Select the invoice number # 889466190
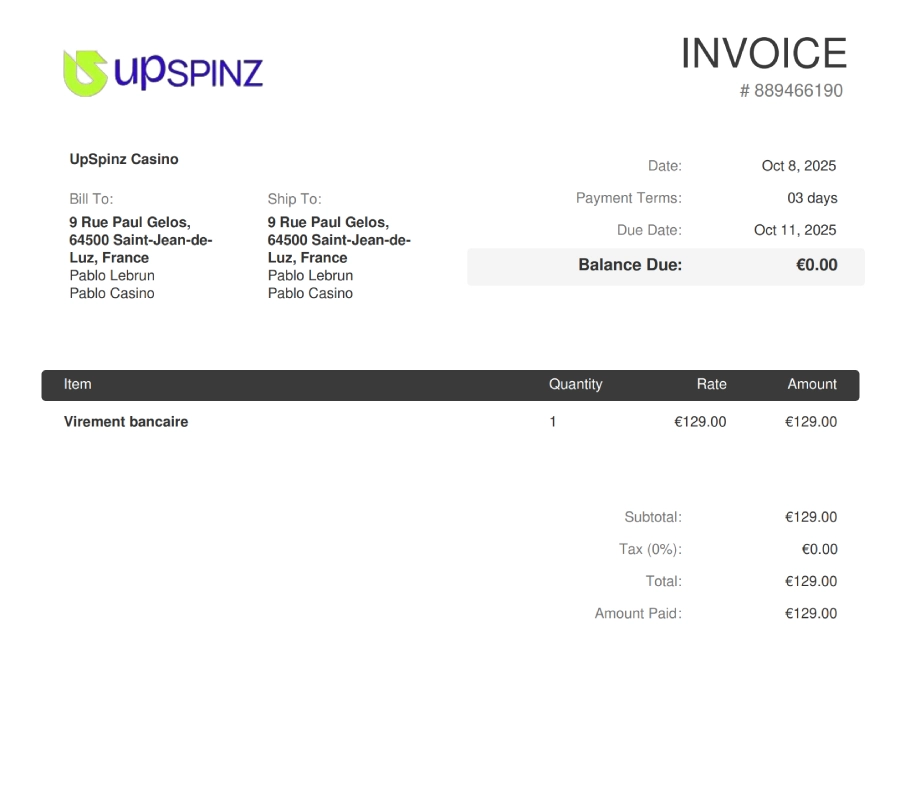The image size is (900, 791). point(792,93)
